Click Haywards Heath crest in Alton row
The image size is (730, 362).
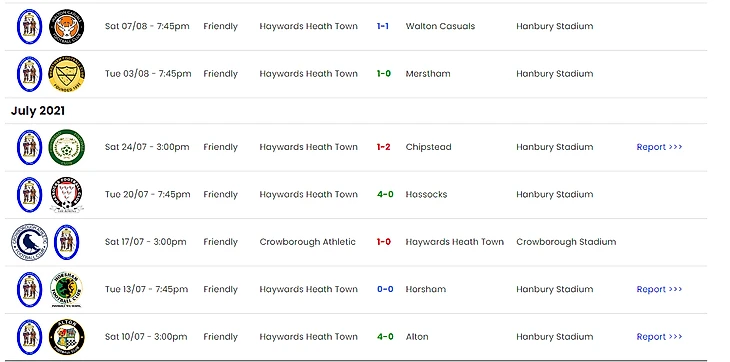[x=29, y=337]
